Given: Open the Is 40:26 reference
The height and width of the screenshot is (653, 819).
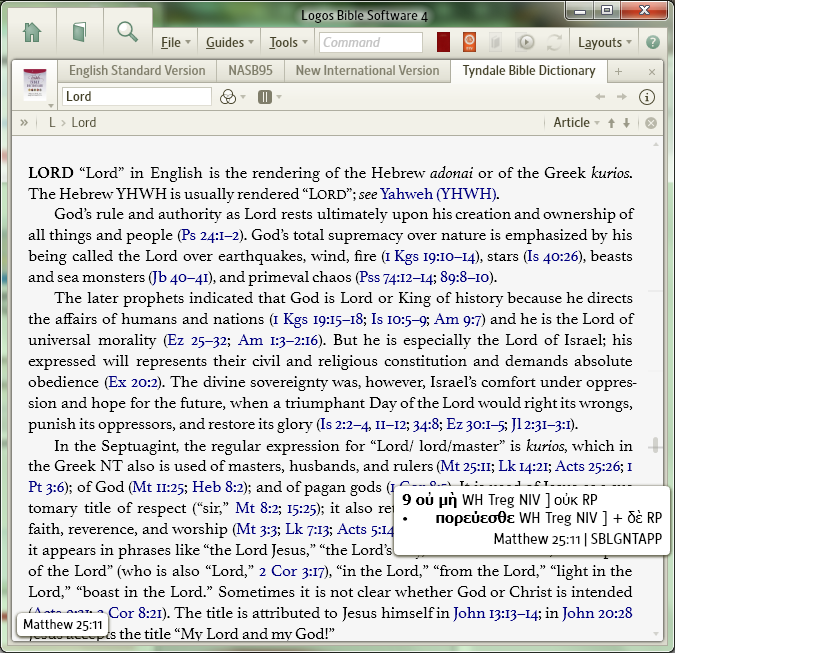Looking at the screenshot, I should (x=554, y=256).
